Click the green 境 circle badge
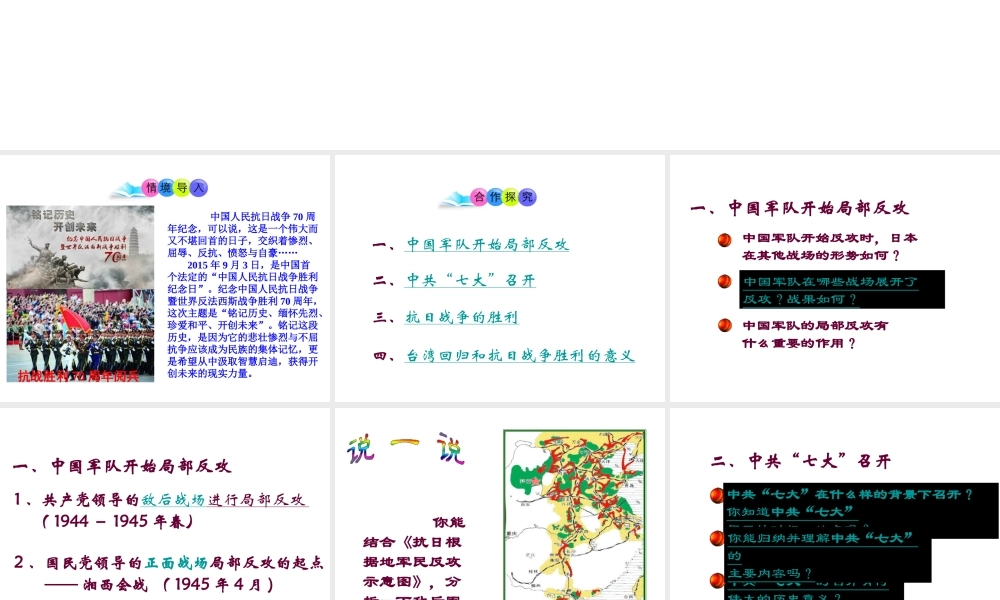 (x=166, y=187)
